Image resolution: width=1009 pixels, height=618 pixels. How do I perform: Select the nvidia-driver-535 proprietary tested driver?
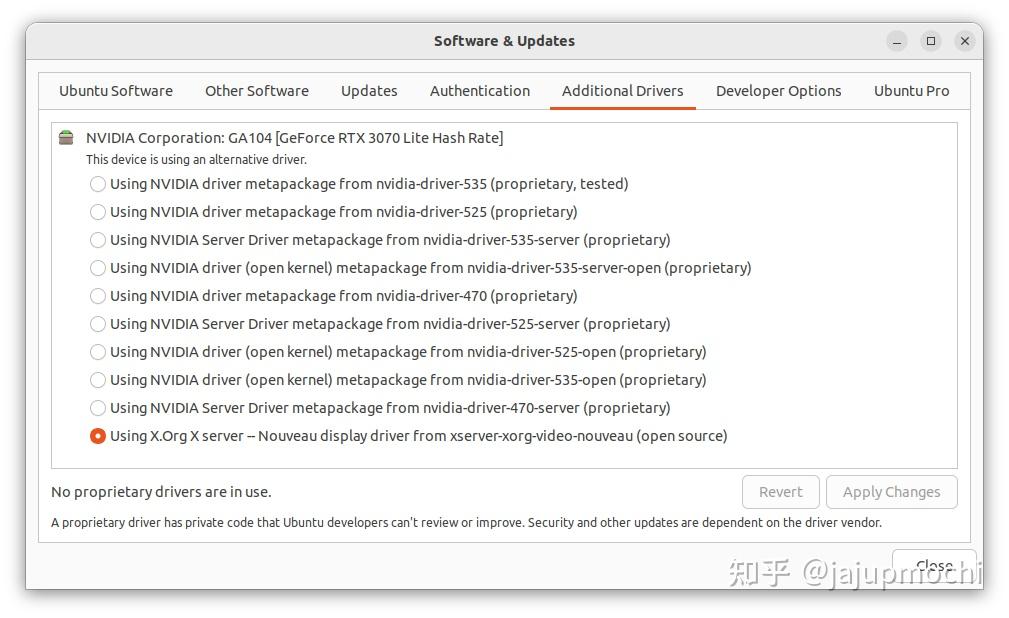[97, 184]
